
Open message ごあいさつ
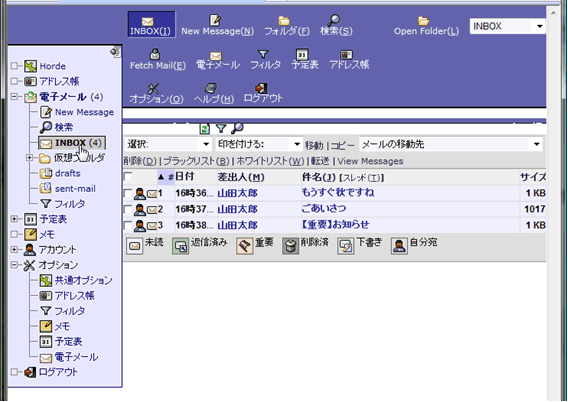(x=324, y=209)
